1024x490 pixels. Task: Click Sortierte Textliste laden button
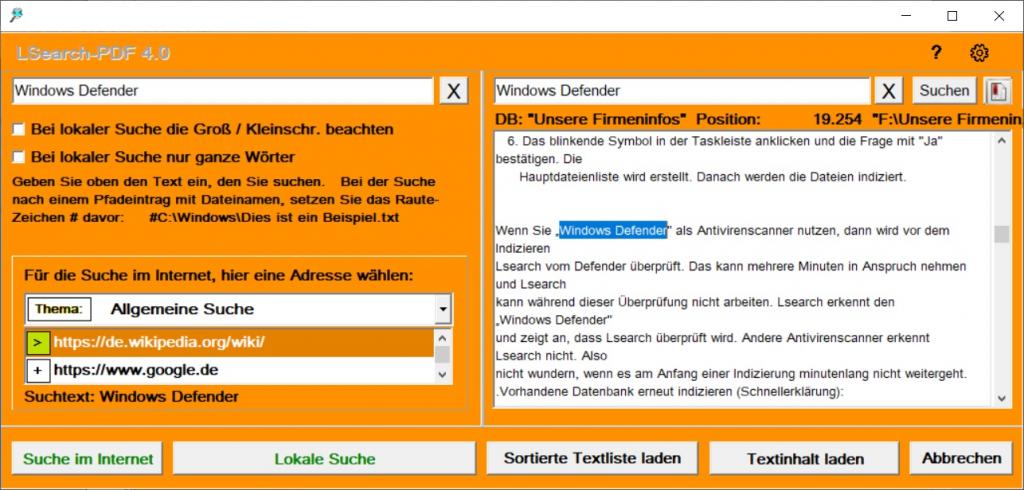pyautogui.click(x=592, y=459)
